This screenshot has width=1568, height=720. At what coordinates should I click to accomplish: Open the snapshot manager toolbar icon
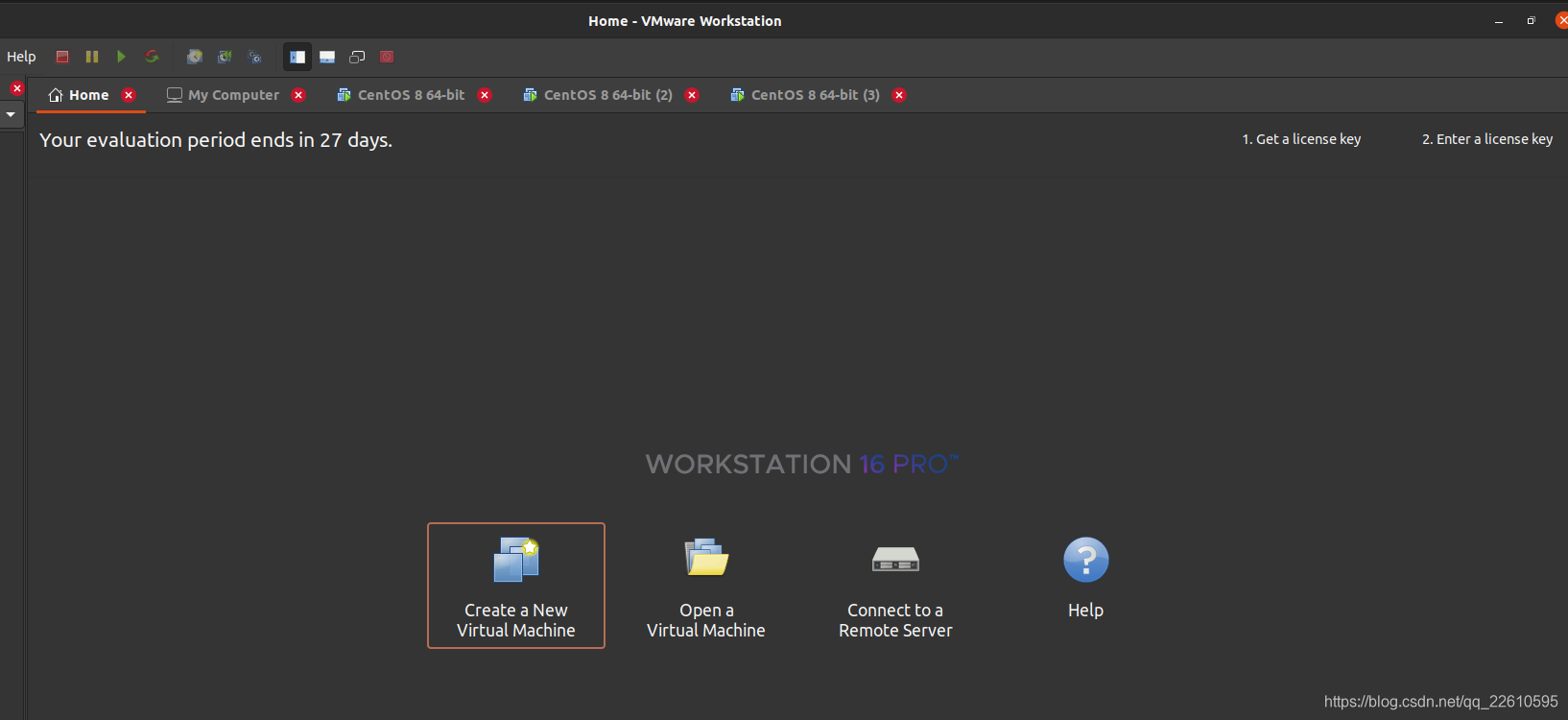(255, 57)
